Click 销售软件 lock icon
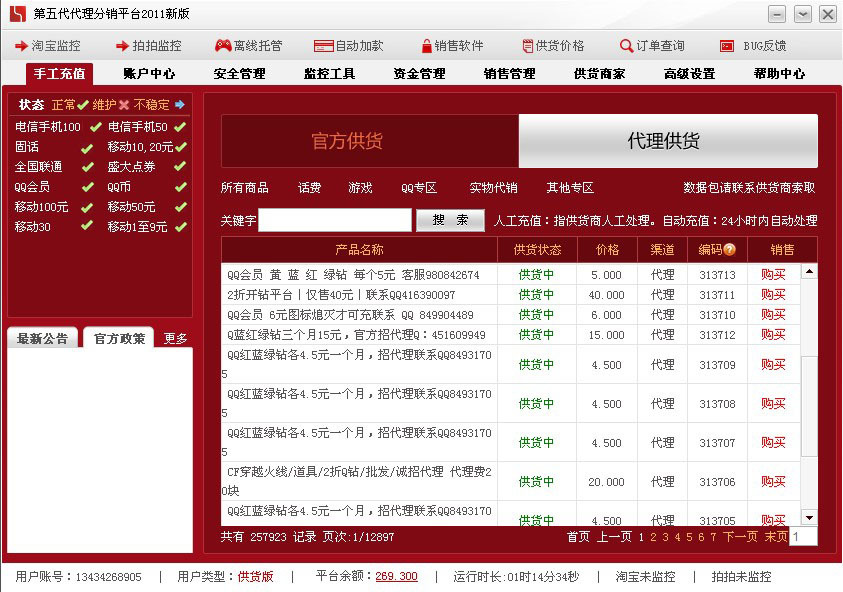The width and height of the screenshot is (843, 592). [427, 46]
